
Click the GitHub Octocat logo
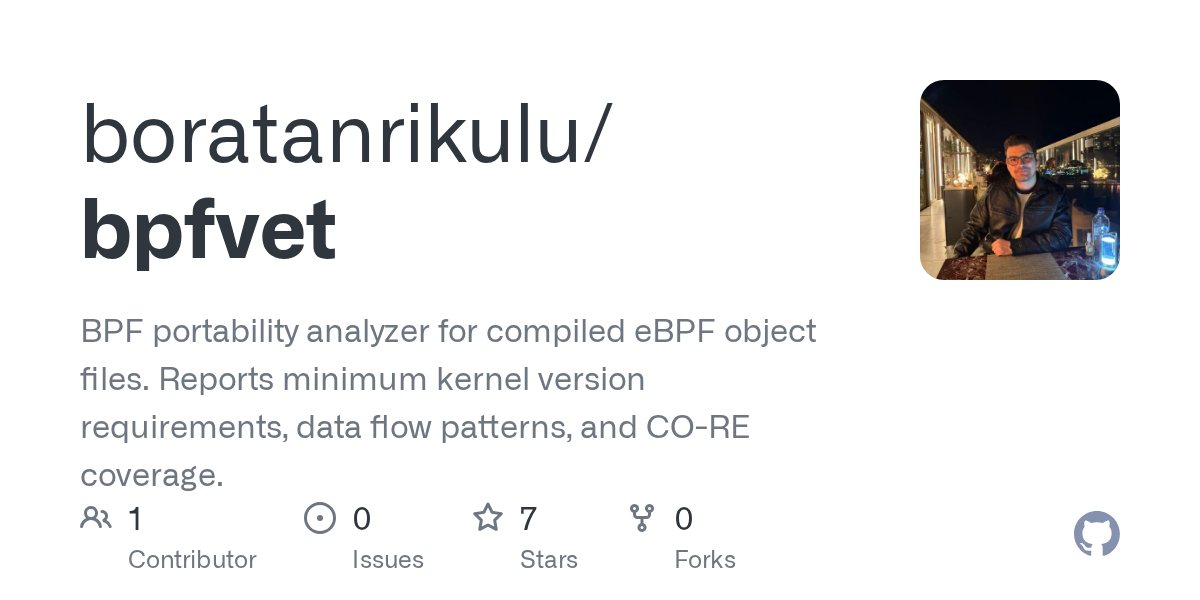click(x=1096, y=535)
